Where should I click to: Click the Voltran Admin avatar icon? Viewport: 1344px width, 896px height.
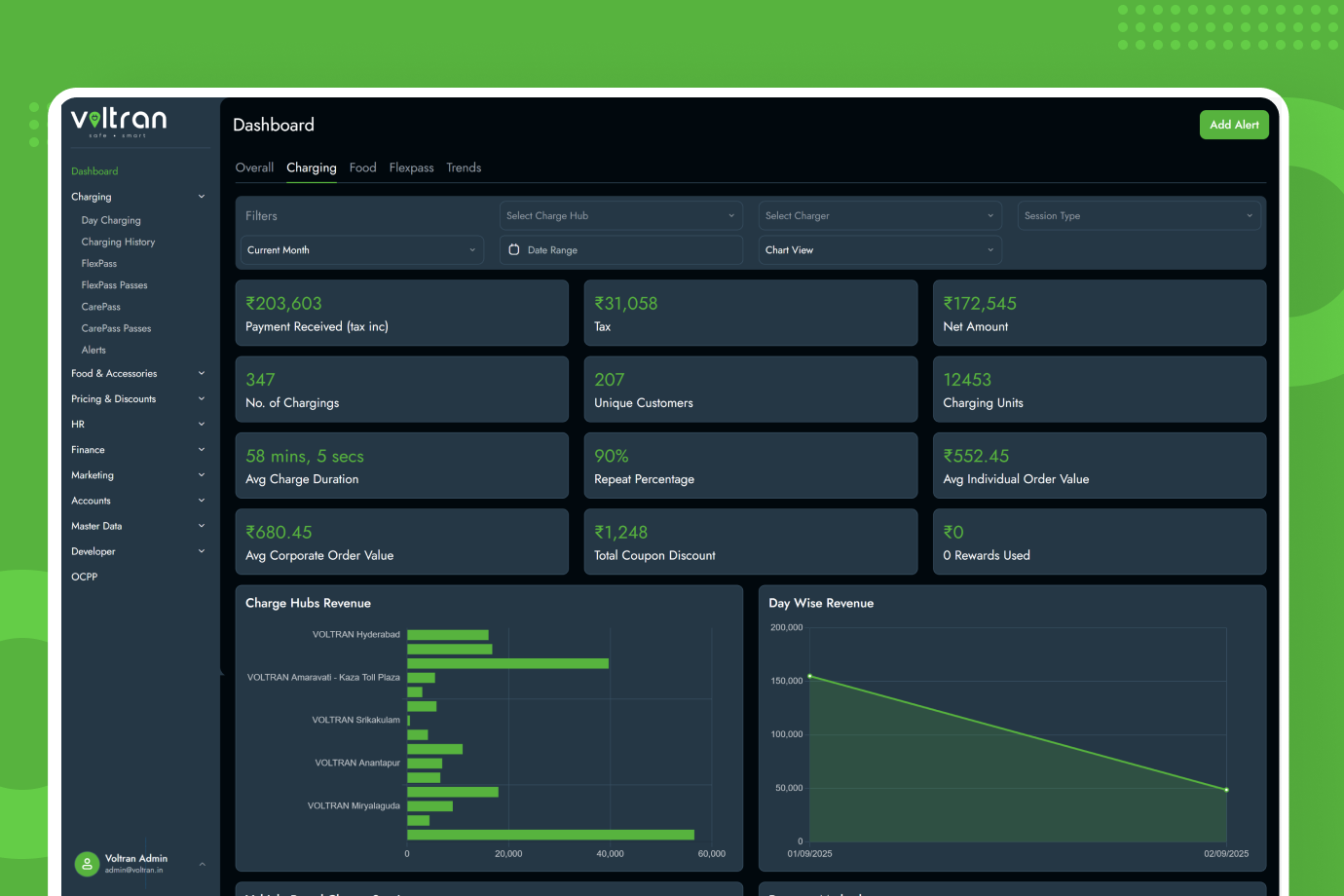click(87, 864)
